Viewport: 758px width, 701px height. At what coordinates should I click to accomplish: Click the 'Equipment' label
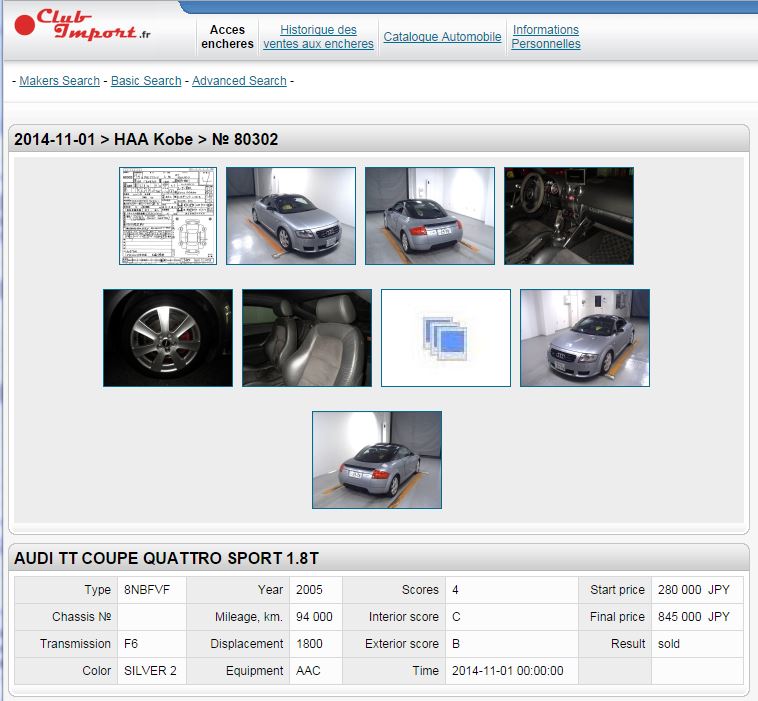point(255,671)
